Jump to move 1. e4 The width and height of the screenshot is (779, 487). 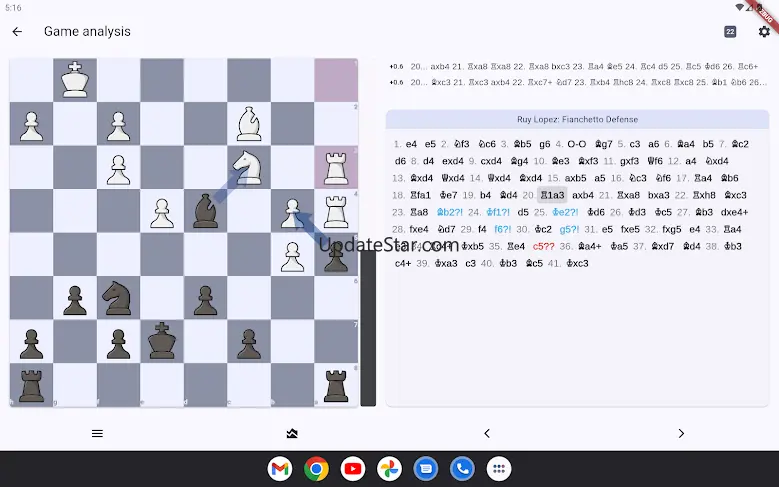click(411, 144)
